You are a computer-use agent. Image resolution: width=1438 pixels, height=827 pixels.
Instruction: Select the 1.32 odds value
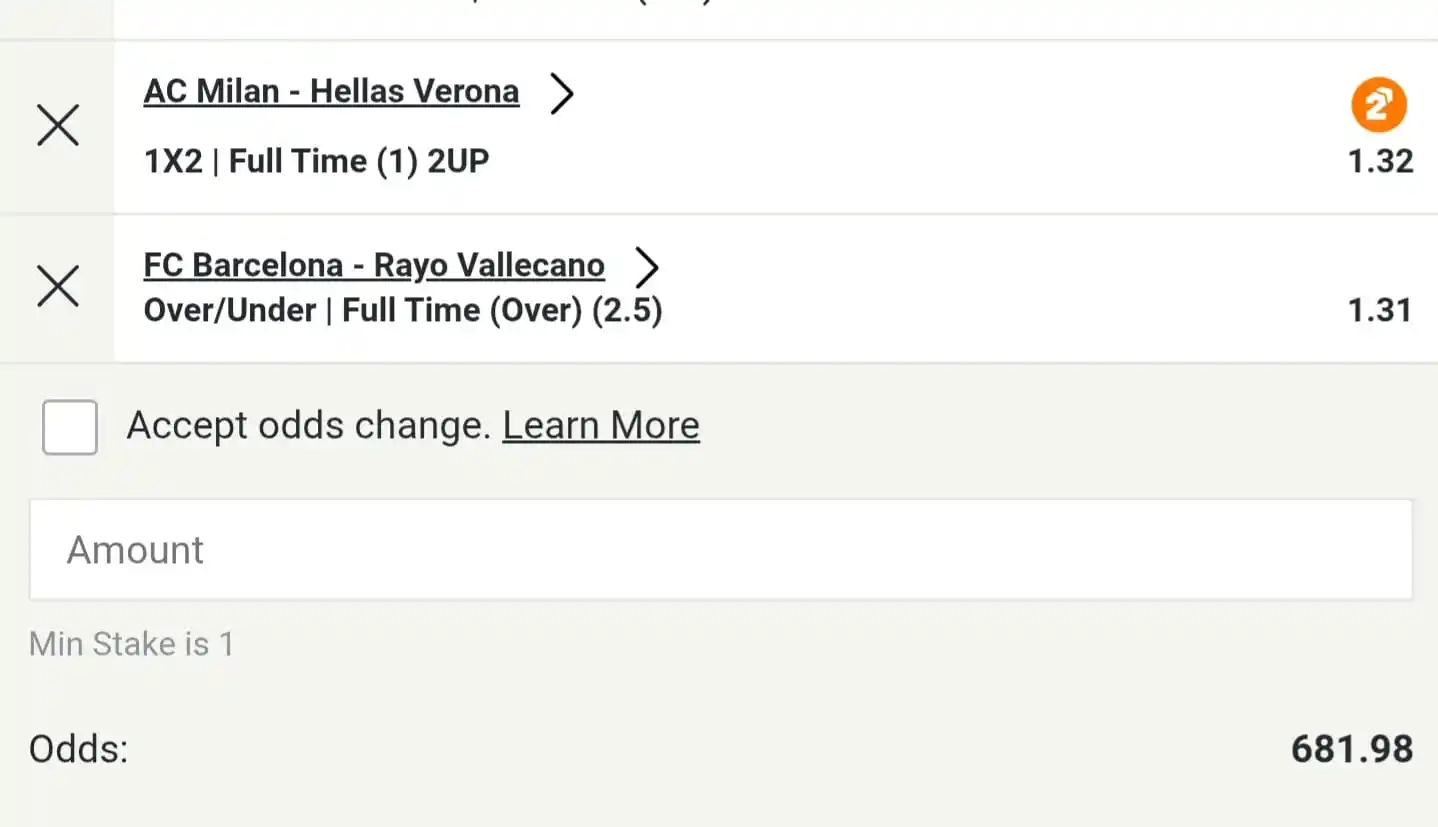pos(1380,162)
